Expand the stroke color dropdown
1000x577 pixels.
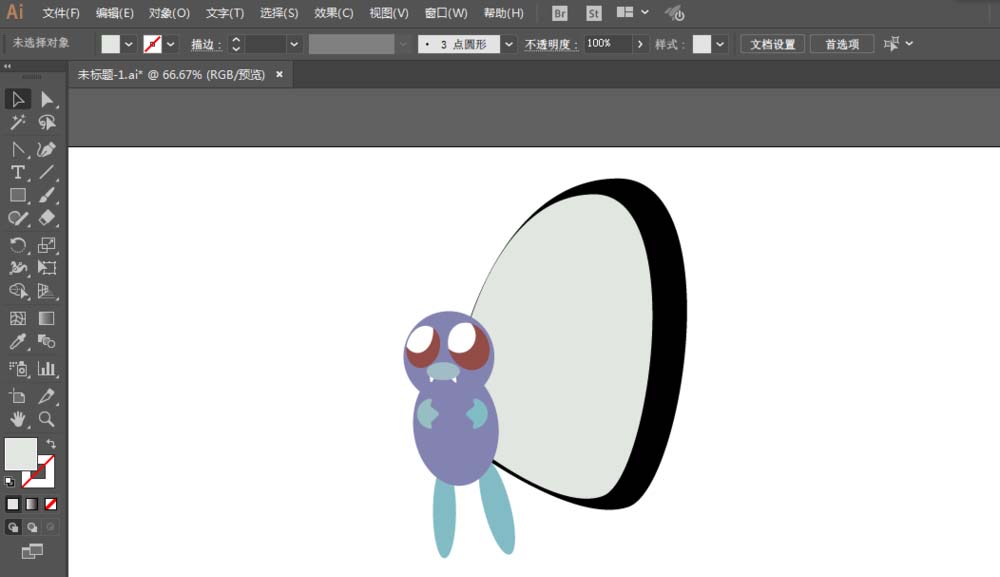[x=171, y=44]
